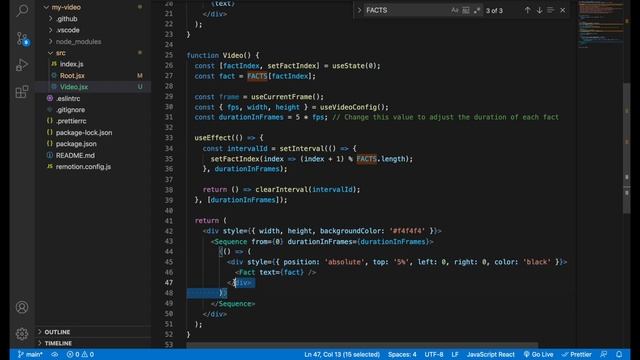640x360 pixels.
Task: Open README.md file
Action: (75, 156)
